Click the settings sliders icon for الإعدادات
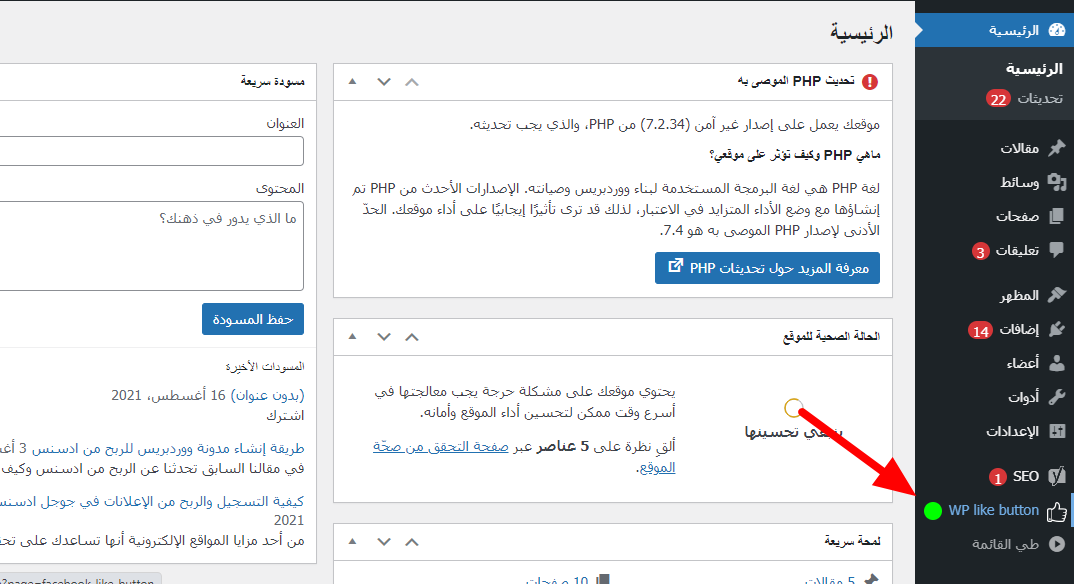1074x584 pixels. [x=1057, y=431]
